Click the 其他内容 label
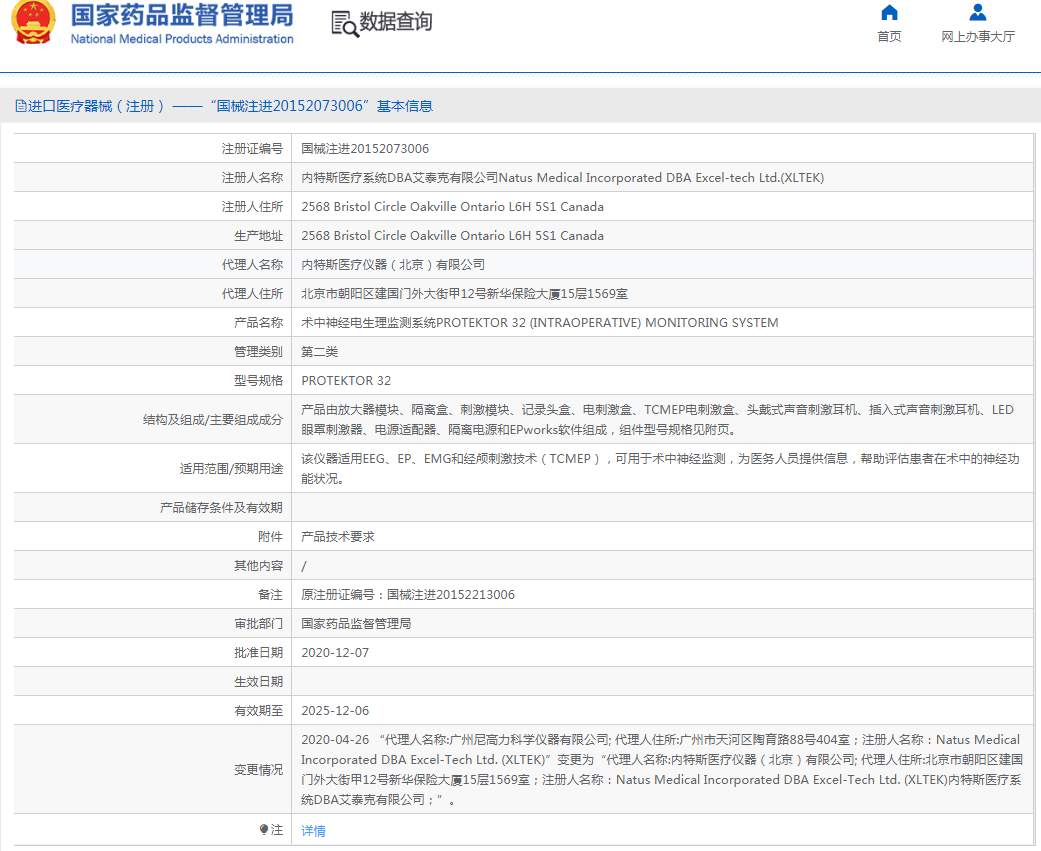This screenshot has height=851, width=1041. point(258,566)
